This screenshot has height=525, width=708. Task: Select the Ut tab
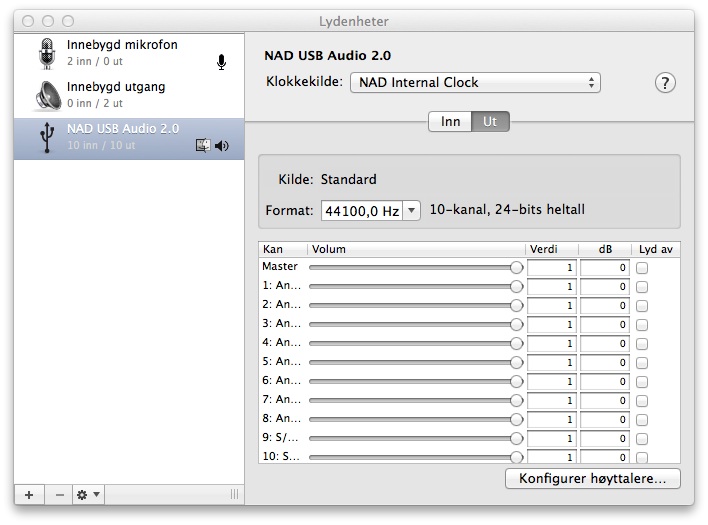(490, 121)
